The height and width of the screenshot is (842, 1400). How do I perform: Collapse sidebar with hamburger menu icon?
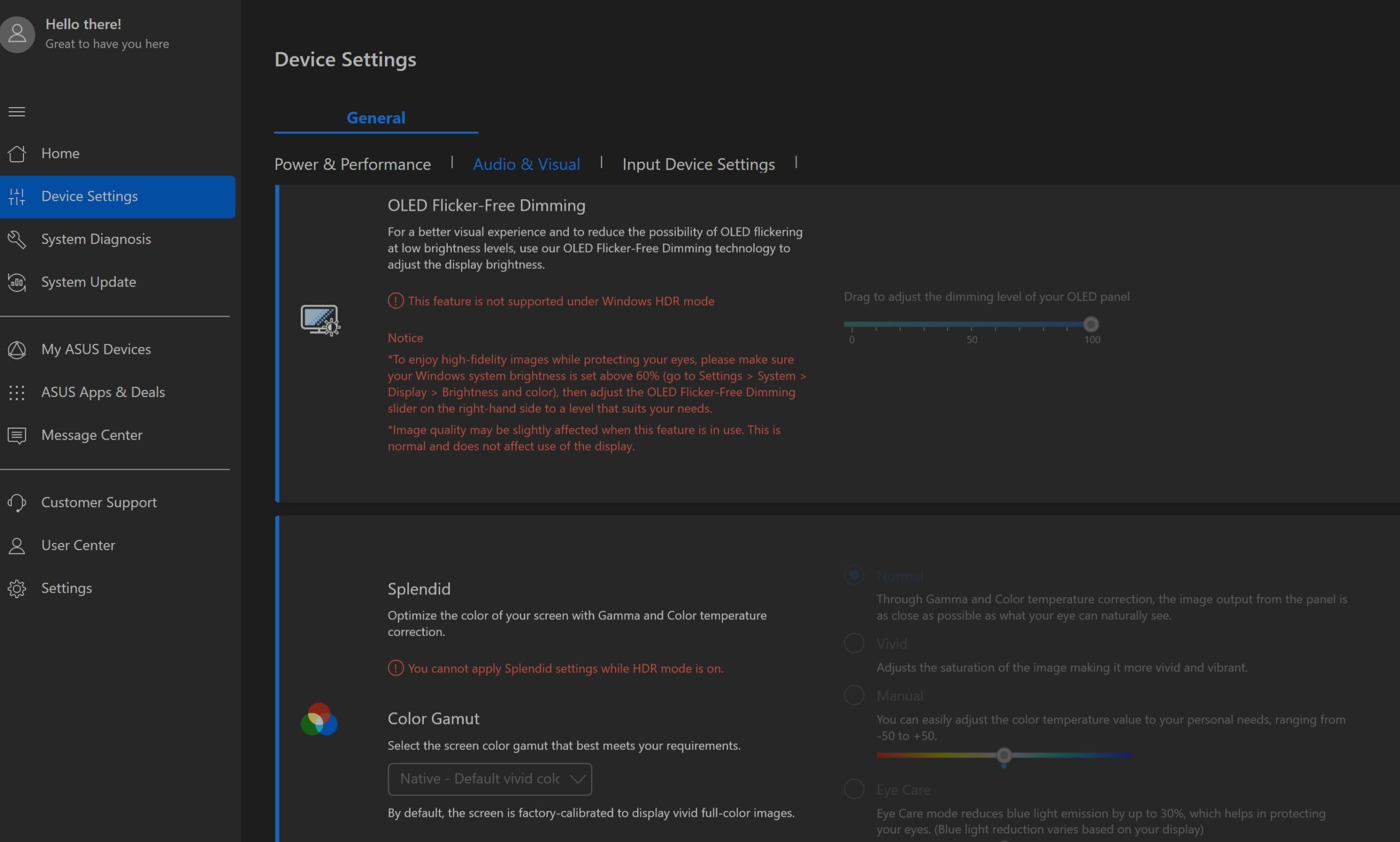click(17, 112)
